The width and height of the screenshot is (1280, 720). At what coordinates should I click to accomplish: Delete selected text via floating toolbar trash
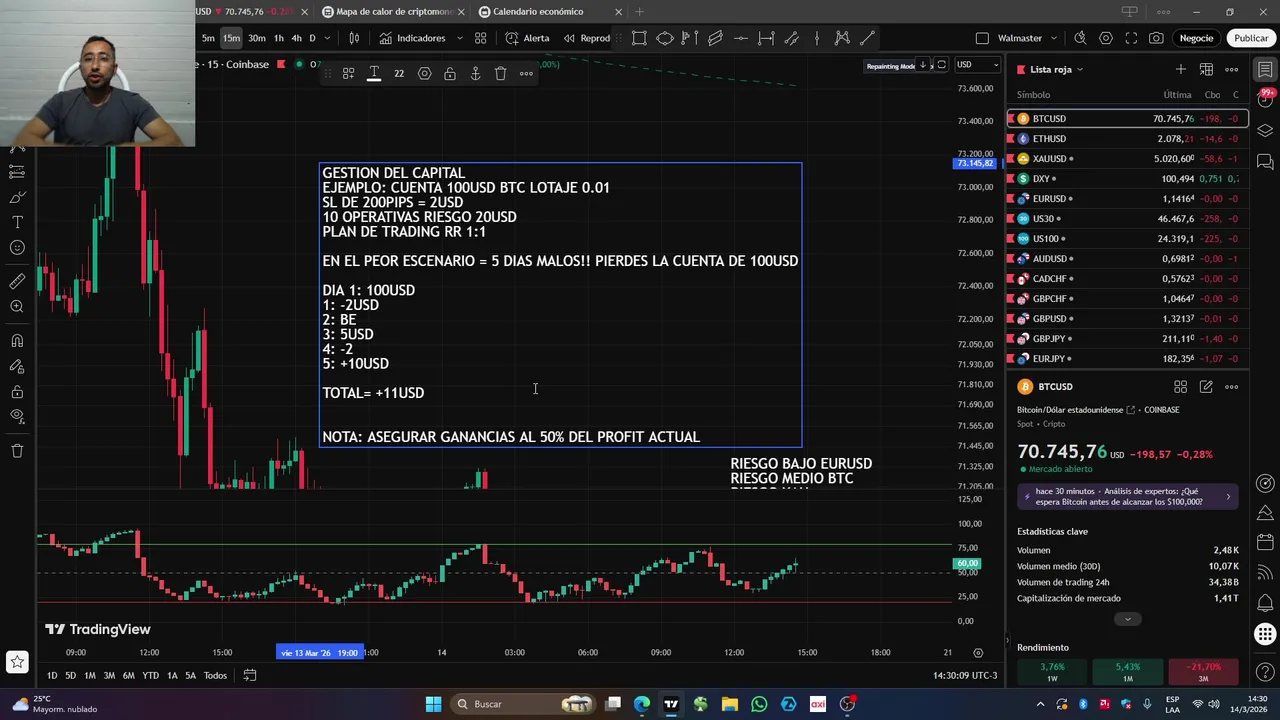click(501, 74)
